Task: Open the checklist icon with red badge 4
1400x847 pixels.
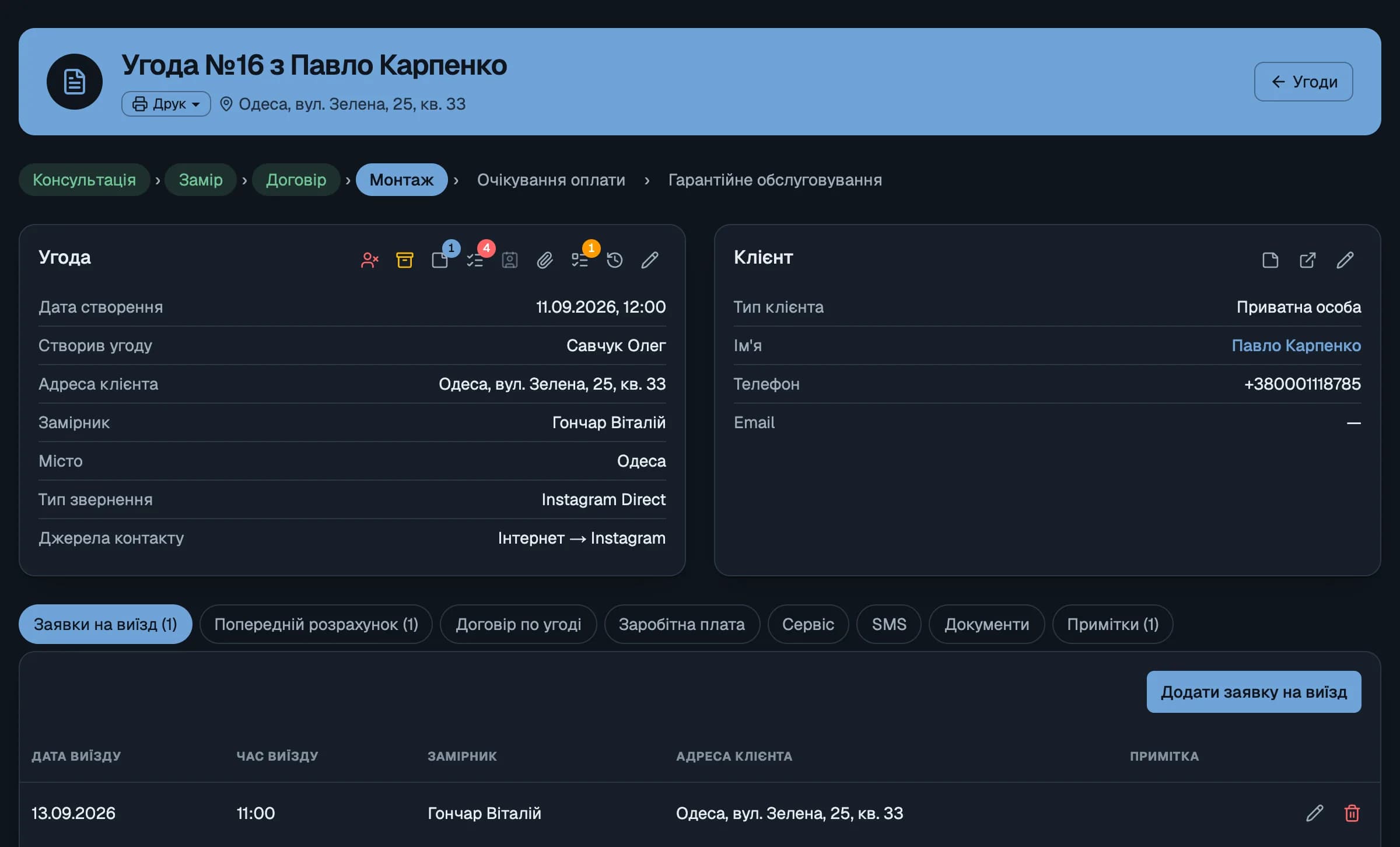Action: click(475, 260)
